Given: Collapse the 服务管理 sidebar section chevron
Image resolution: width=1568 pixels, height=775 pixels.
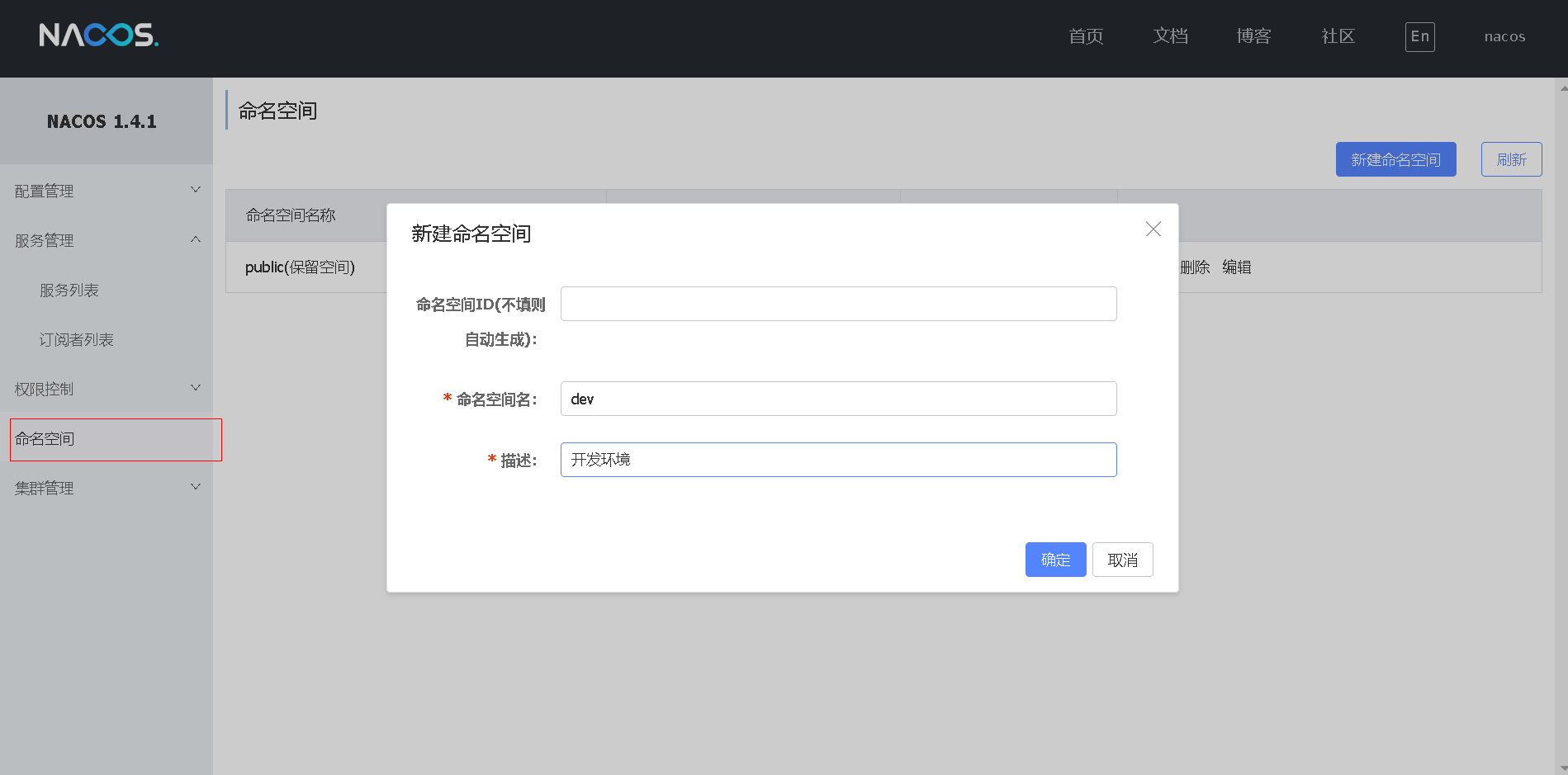Looking at the screenshot, I should [x=196, y=239].
